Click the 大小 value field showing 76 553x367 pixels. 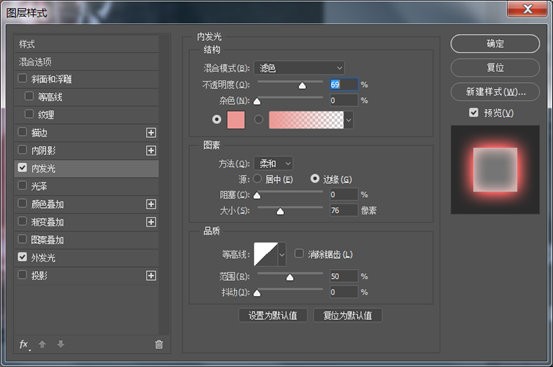(x=344, y=210)
